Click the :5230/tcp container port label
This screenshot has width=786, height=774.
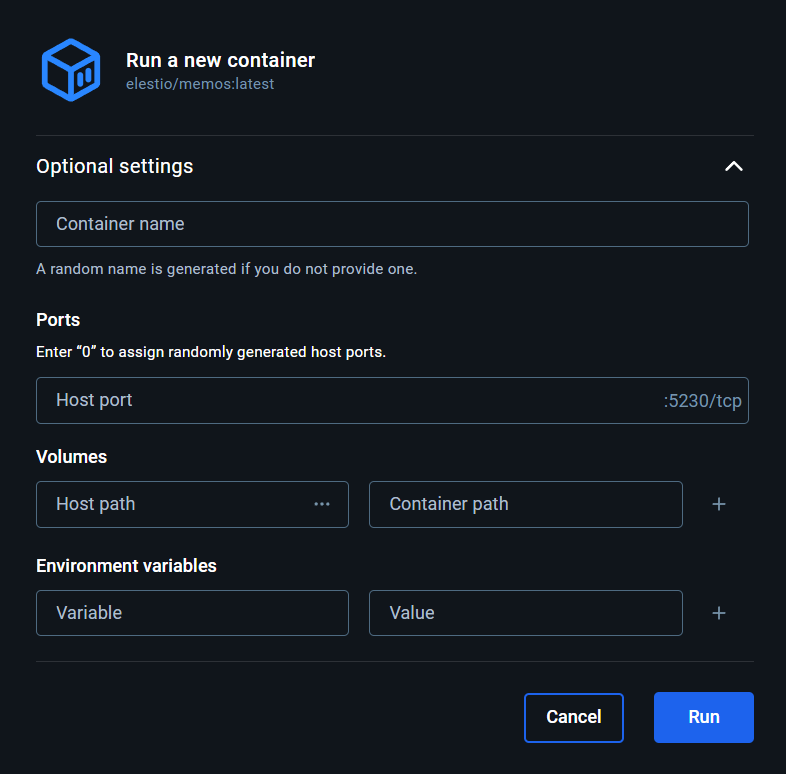[702, 401]
